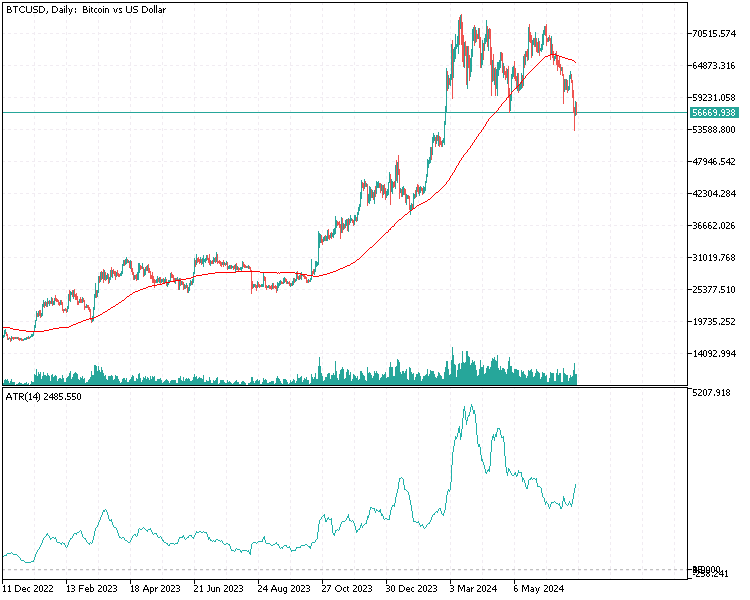Select the 13 Feb 2023 date label

point(91,589)
